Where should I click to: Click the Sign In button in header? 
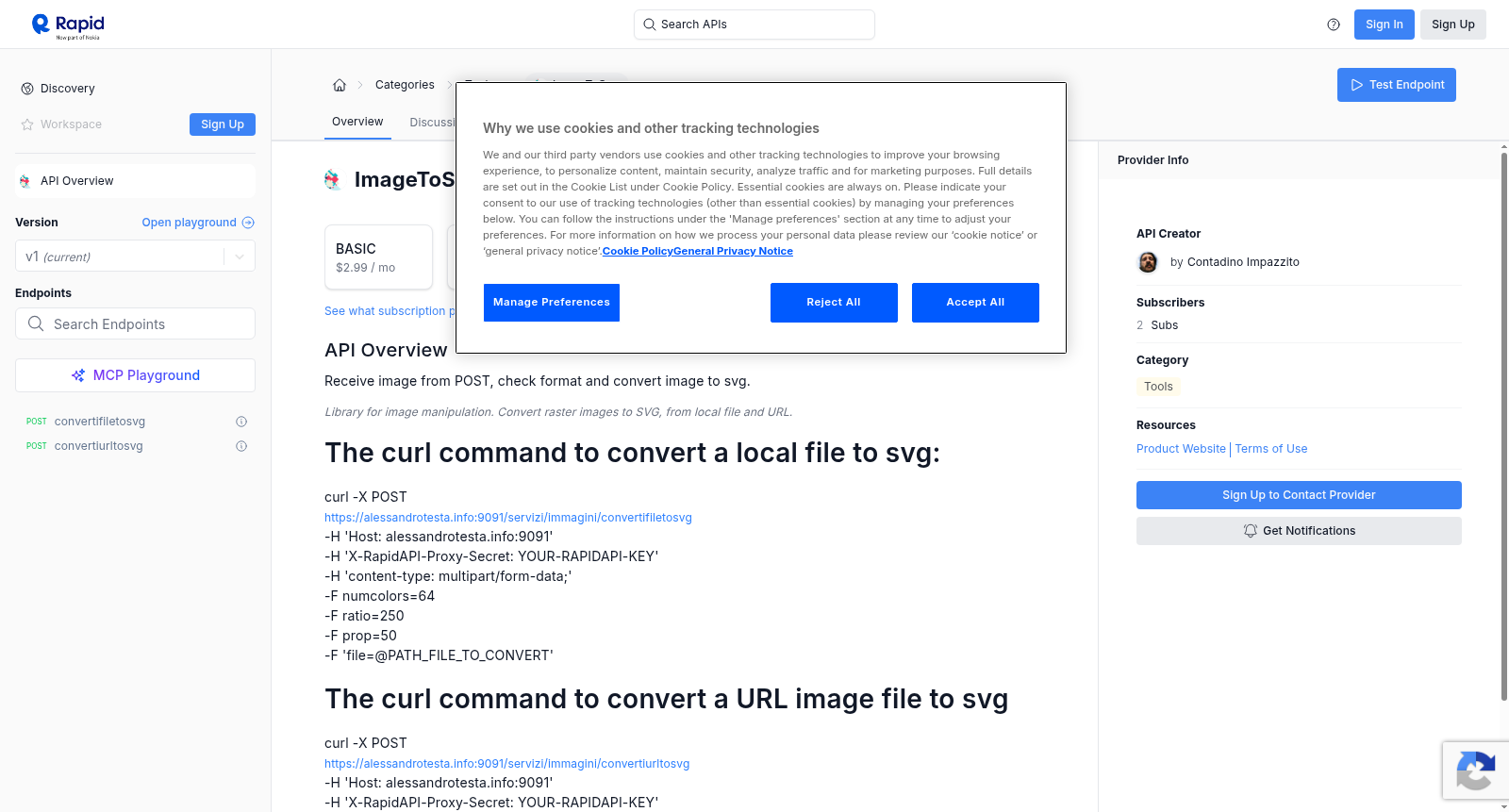tap(1384, 25)
